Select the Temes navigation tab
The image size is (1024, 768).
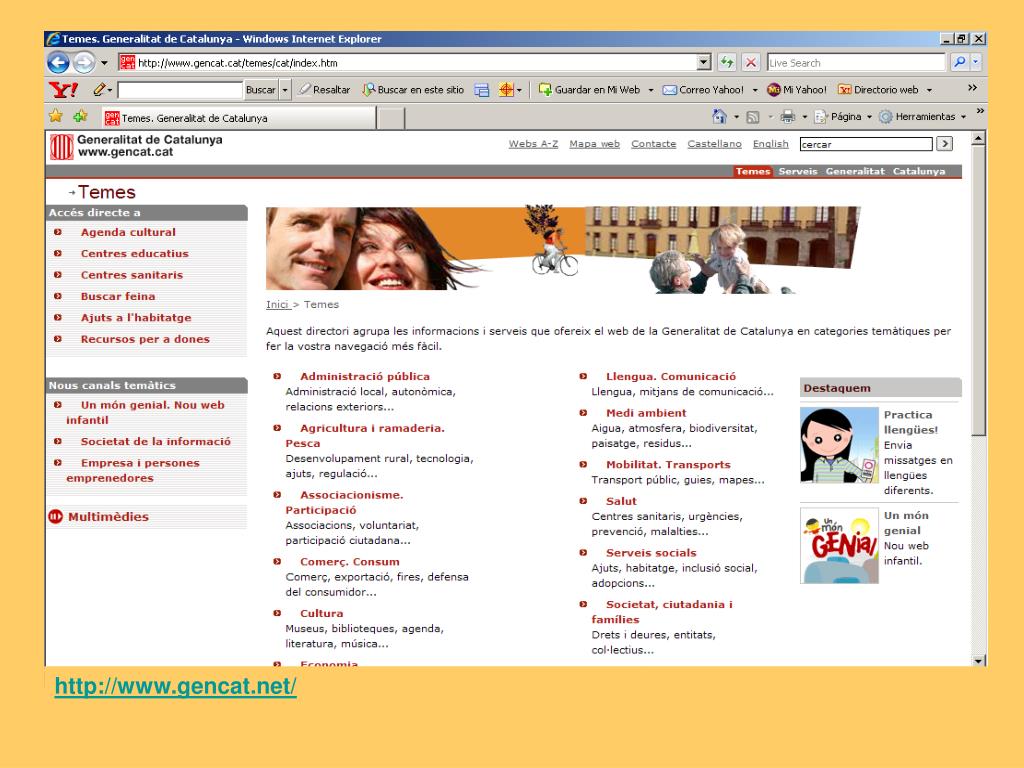click(753, 171)
